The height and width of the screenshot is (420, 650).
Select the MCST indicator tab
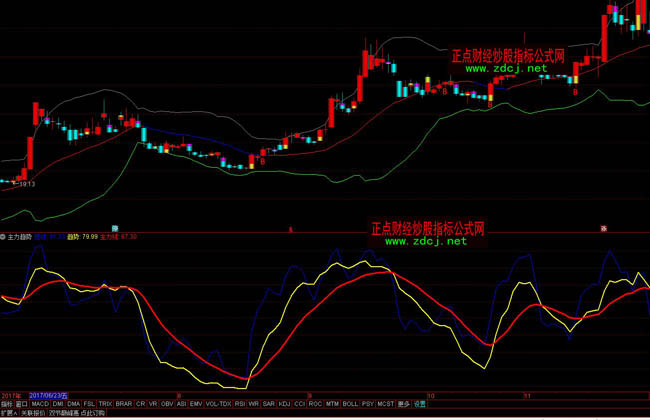(386, 404)
